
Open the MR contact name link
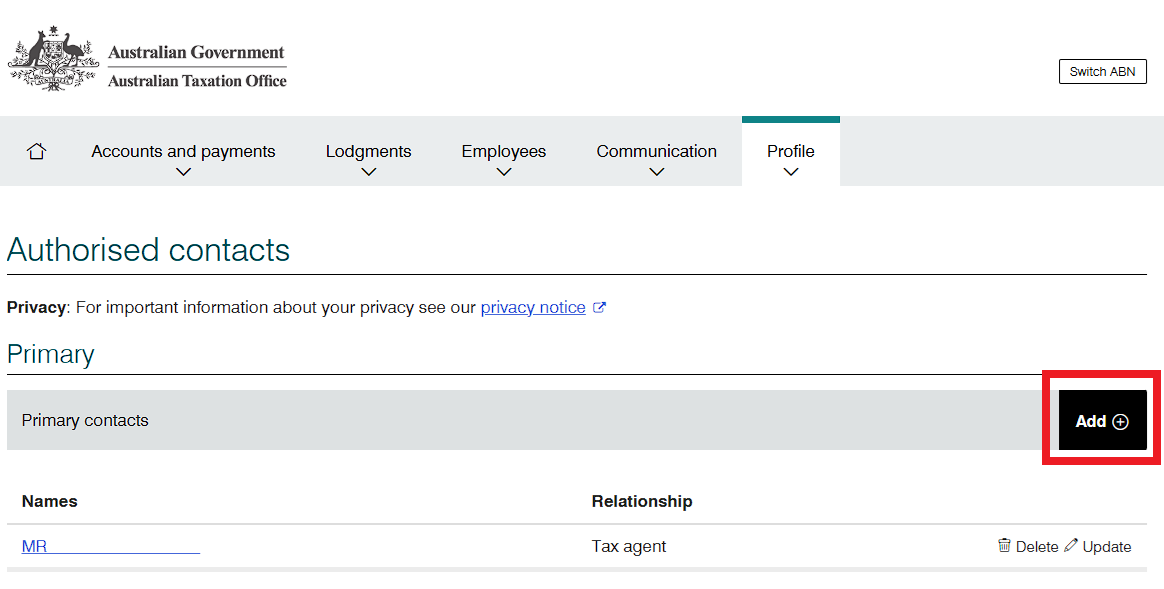110,546
